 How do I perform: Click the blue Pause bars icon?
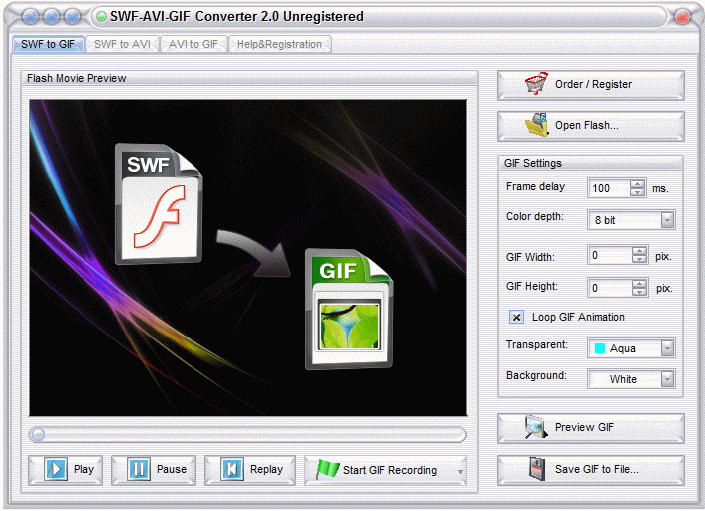click(x=138, y=469)
